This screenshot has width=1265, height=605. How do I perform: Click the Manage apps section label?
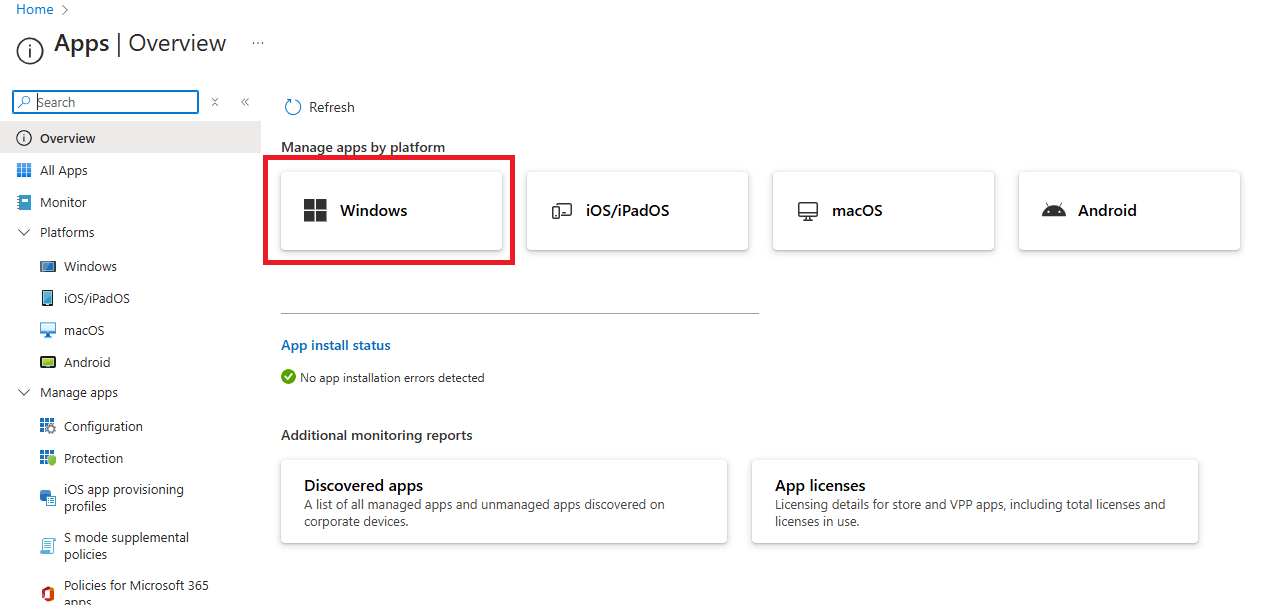79,393
